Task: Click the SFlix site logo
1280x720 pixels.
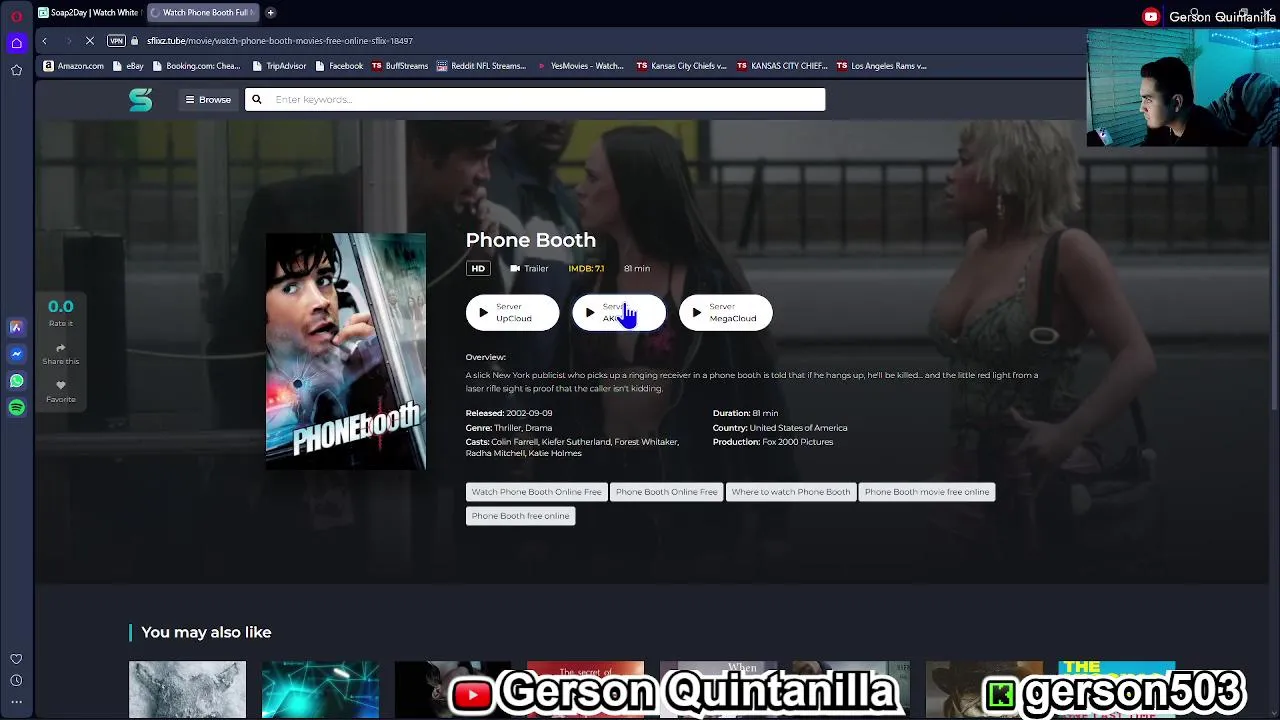Action: (x=140, y=99)
